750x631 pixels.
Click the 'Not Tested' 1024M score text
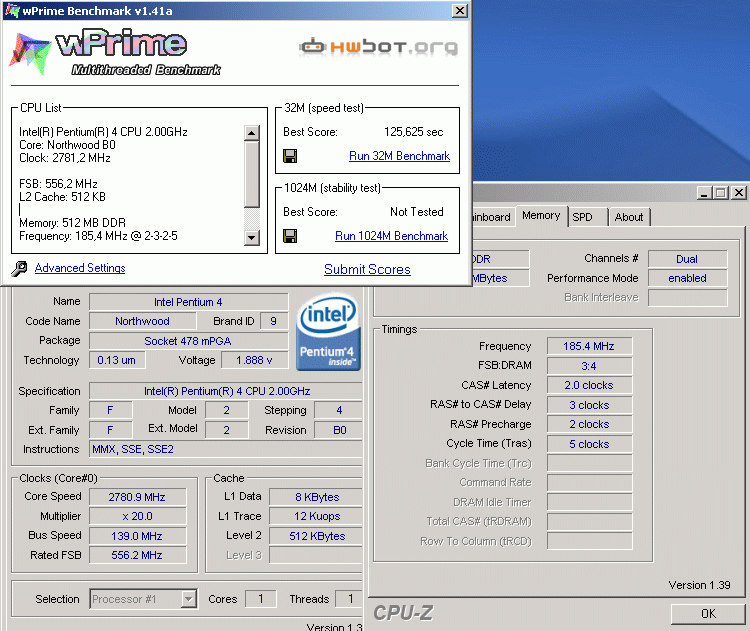(417, 212)
